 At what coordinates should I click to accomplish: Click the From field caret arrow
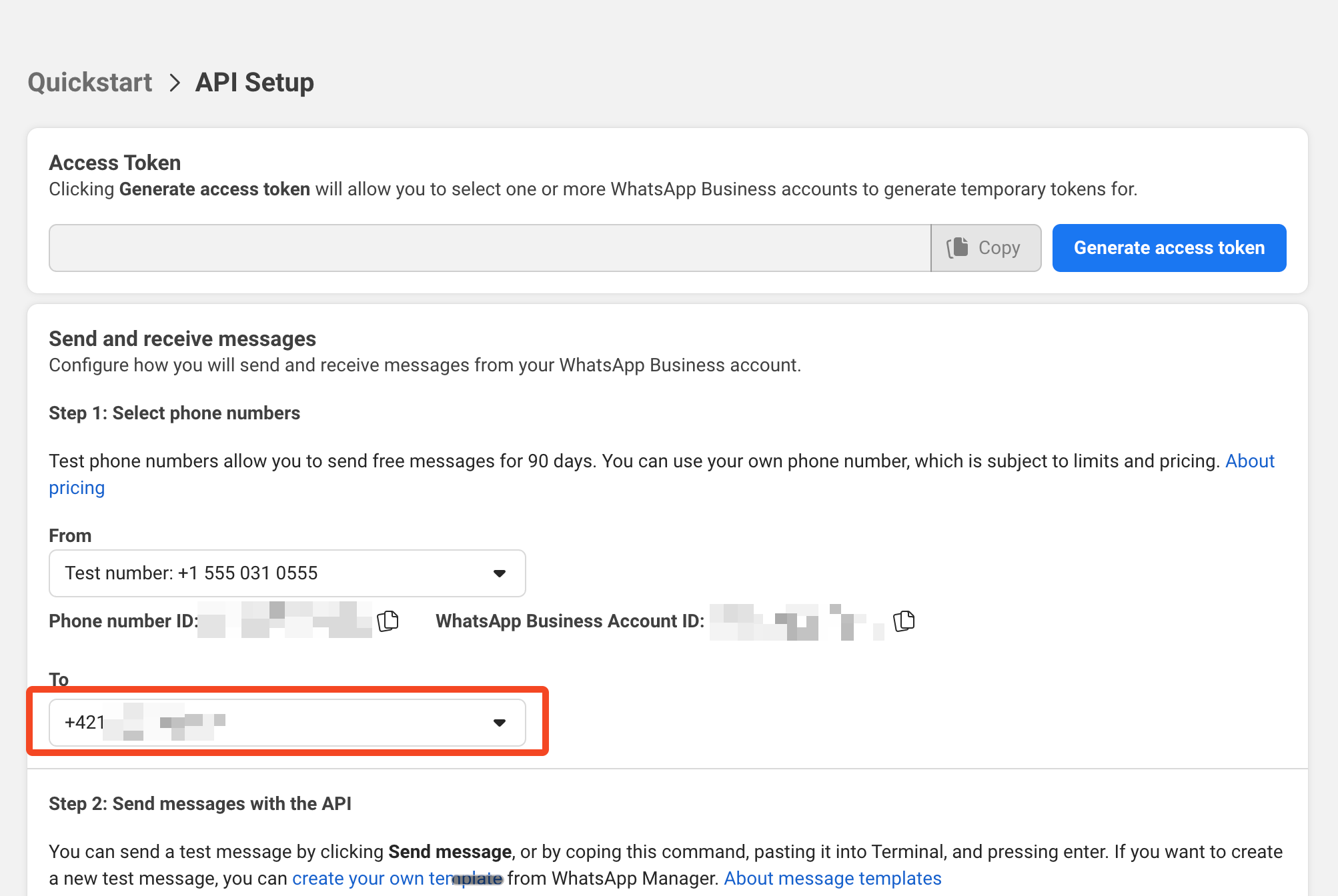(499, 573)
